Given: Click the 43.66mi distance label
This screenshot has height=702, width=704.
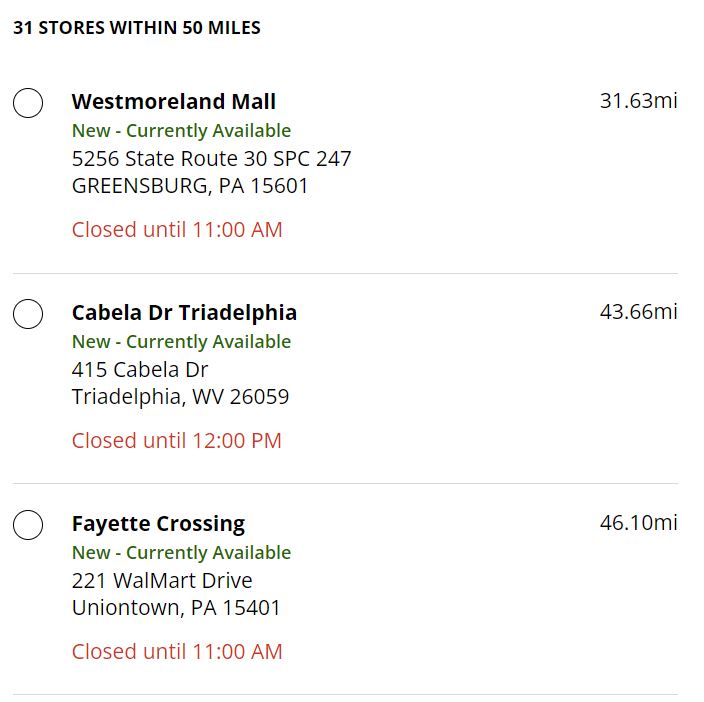Looking at the screenshot, I should [x=638, y=312].
